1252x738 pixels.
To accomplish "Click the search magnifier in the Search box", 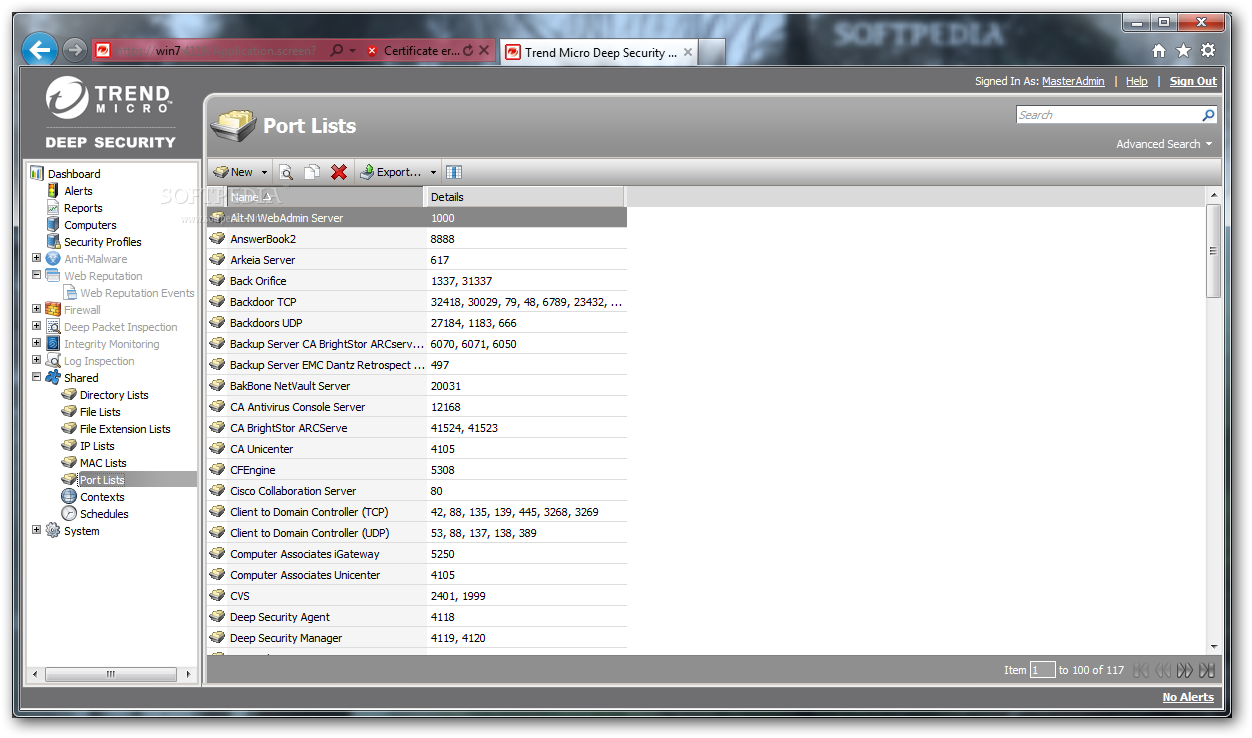I will click(x=1208, y=115).
